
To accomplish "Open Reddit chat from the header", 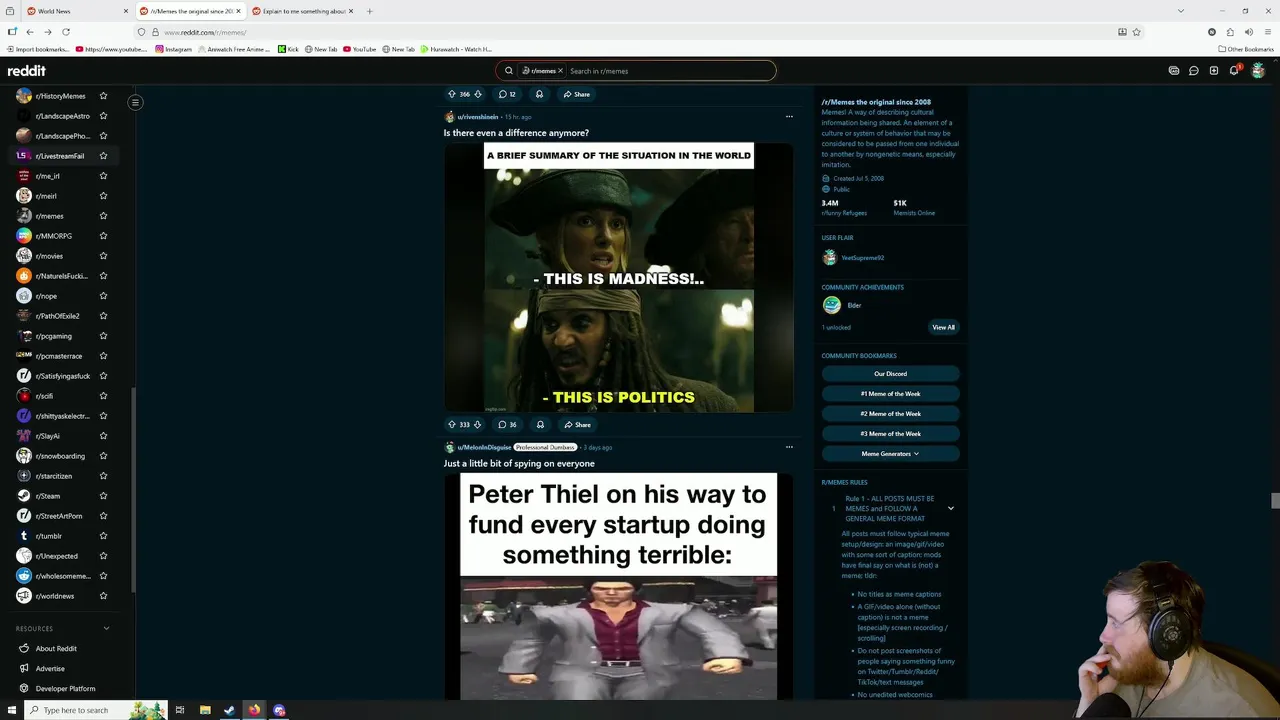I will pyautogui.click(x=1194, y=71).
